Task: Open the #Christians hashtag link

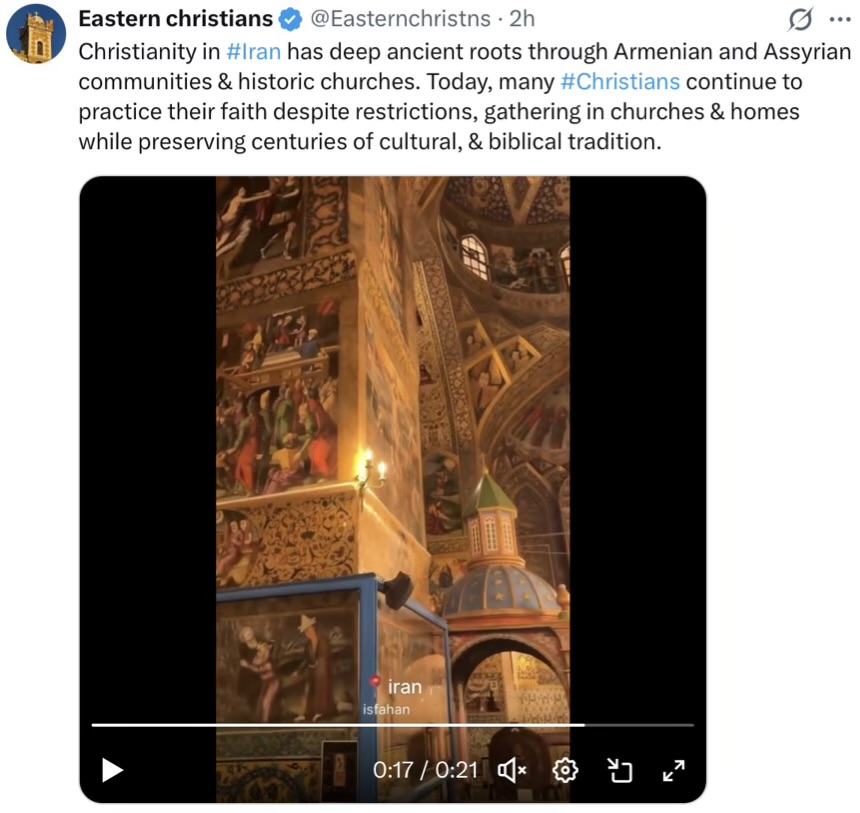Action: click(x=620, y=82)
